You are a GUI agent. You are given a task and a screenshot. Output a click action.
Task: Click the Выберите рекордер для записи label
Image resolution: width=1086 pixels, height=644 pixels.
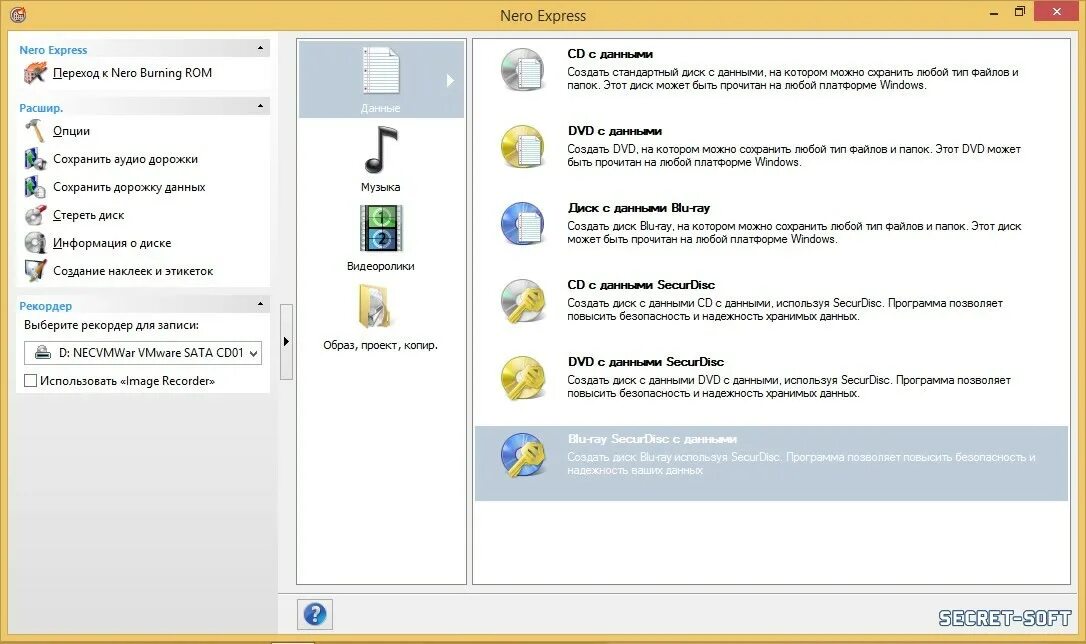tap(112, 325)
